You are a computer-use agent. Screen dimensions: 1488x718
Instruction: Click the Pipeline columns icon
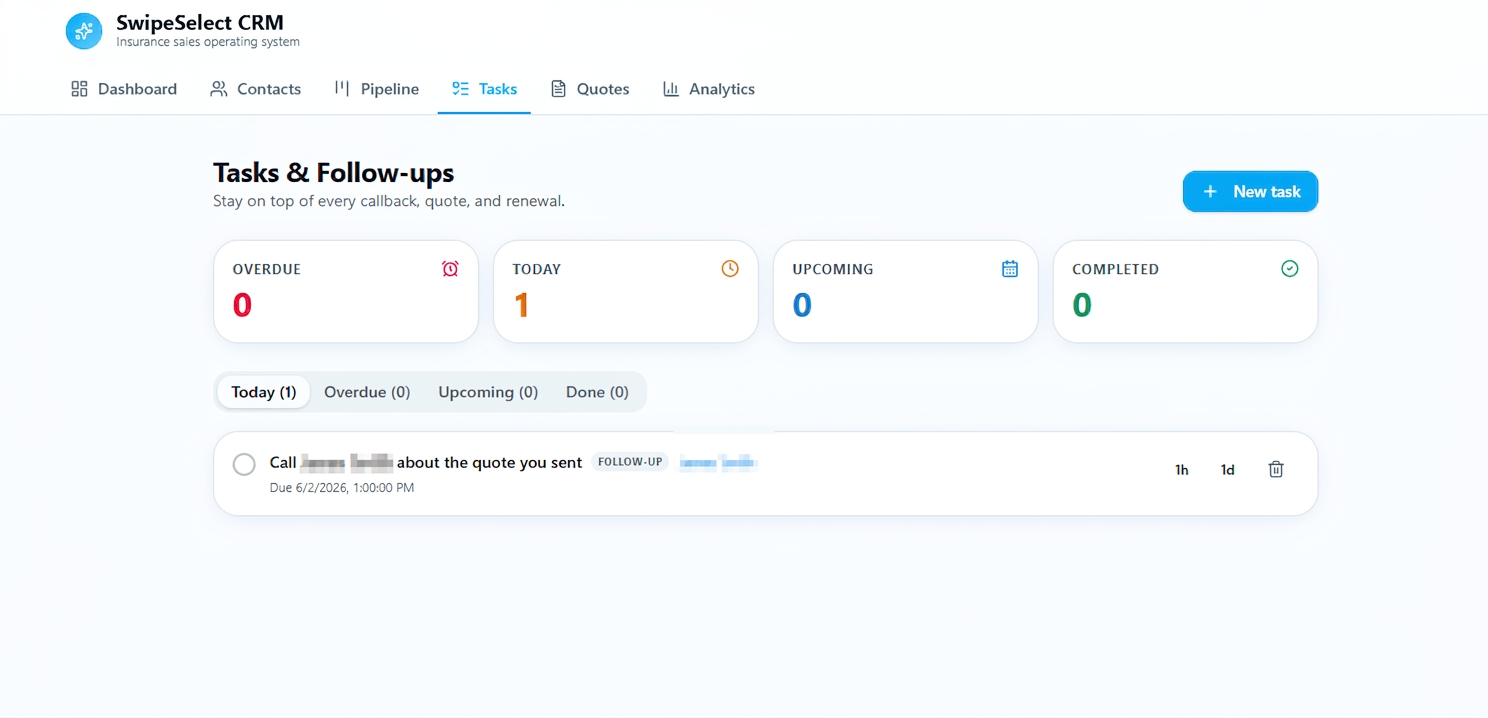342,89
